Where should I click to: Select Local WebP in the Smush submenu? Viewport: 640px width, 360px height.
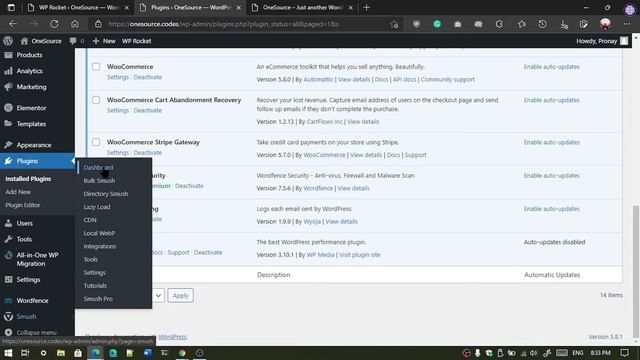[99, 233]
